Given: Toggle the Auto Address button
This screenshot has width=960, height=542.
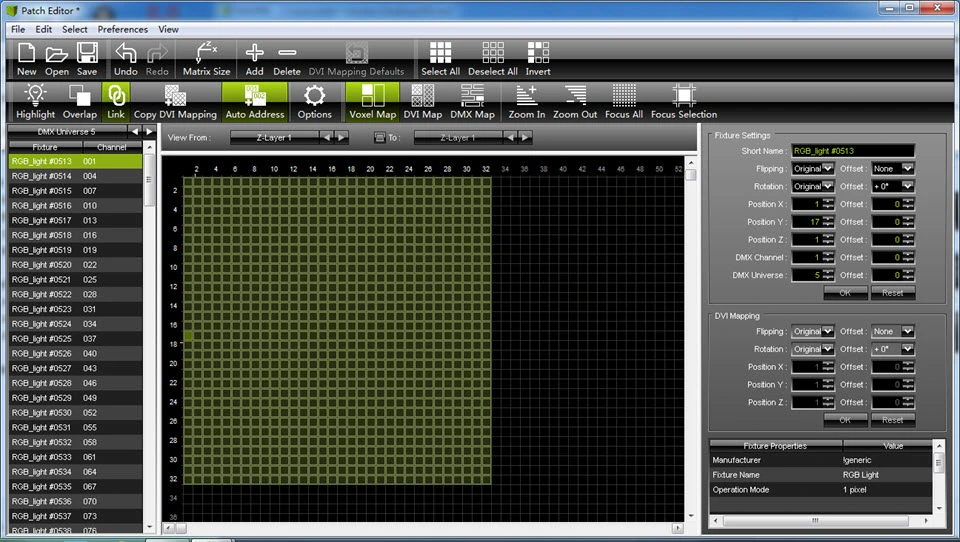Looking at the screenshot, I should pos(255,102).
